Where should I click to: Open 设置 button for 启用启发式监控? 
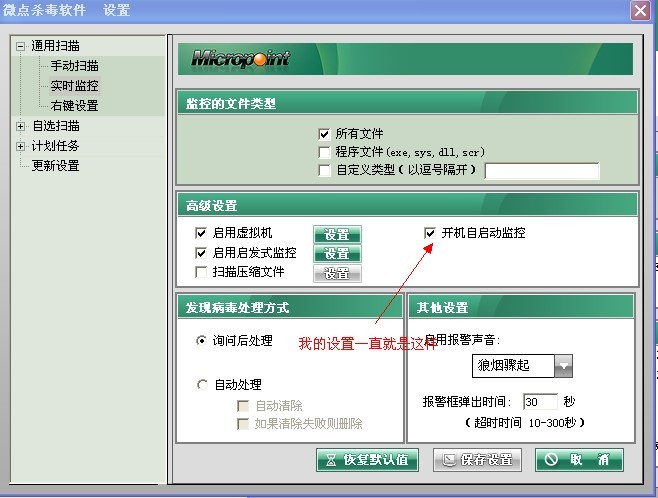337,254
